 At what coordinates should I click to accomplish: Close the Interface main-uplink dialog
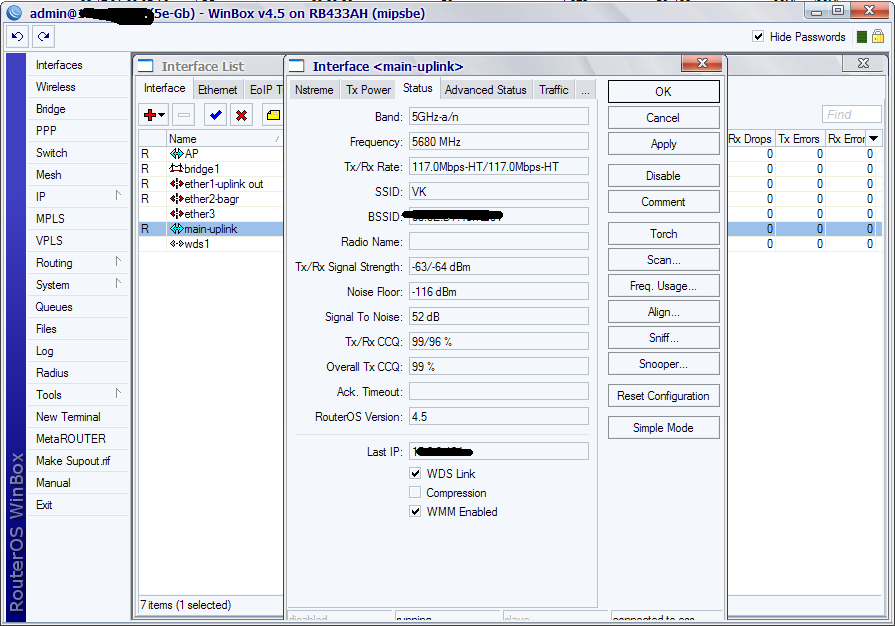[x=703, y=63]
